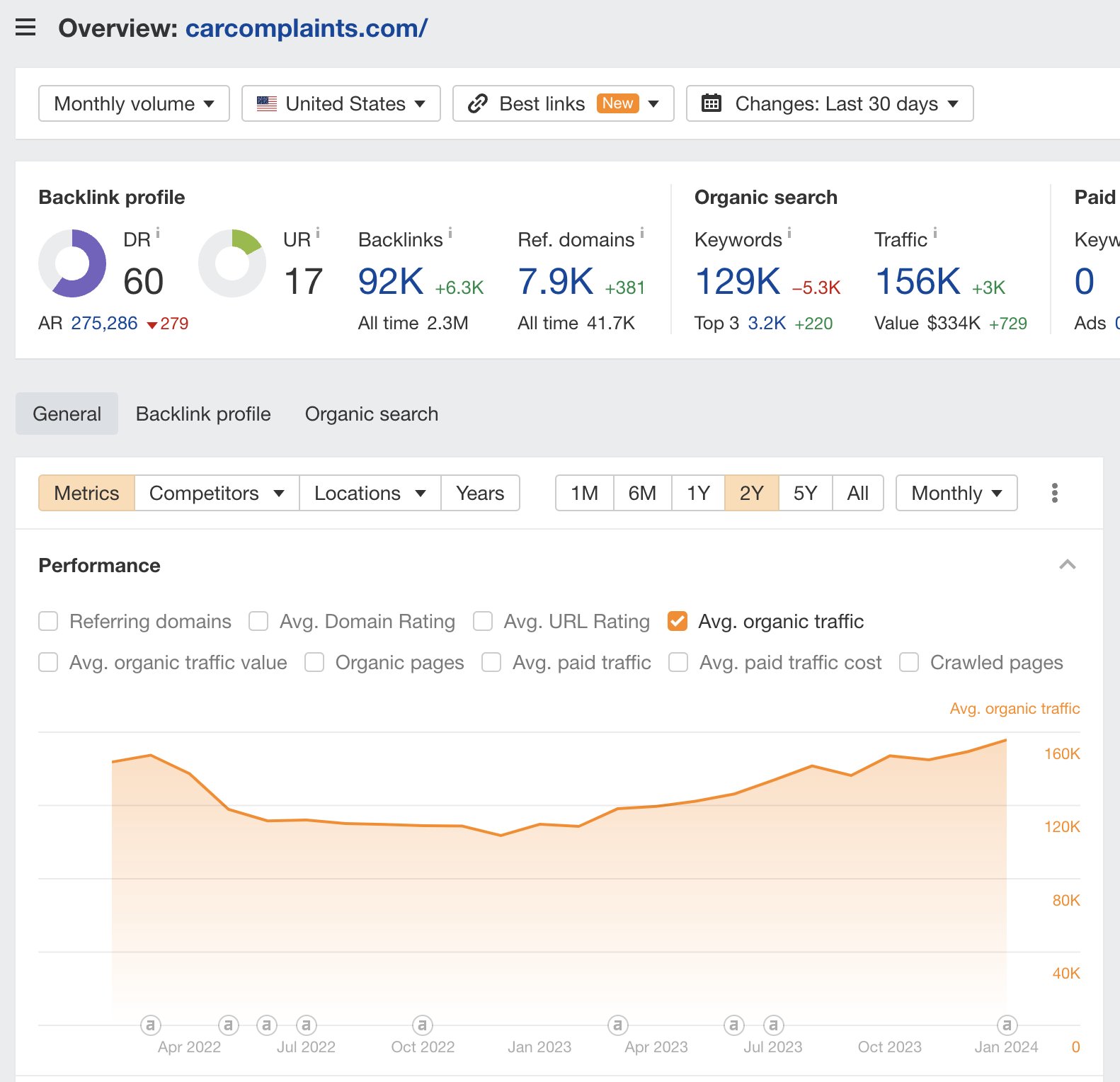This screenshot has height=1082, width=1120.
Task: Click the Ref. domains All time 41.7K text
Action: point(576,323)
